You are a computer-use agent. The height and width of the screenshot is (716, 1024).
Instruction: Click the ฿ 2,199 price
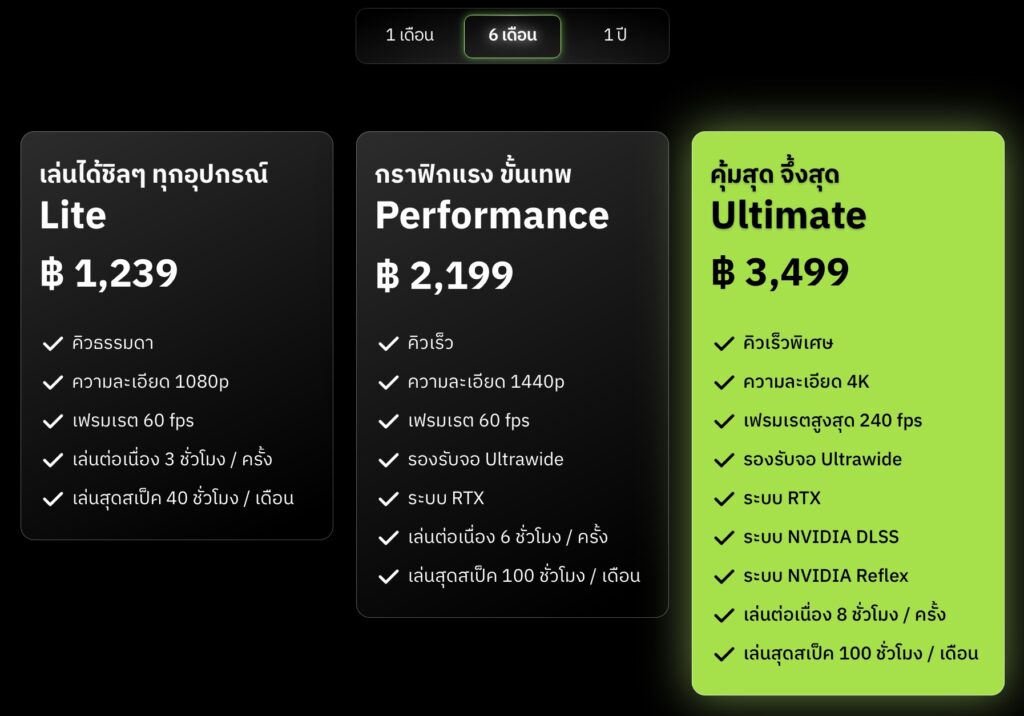click(445, 275)
